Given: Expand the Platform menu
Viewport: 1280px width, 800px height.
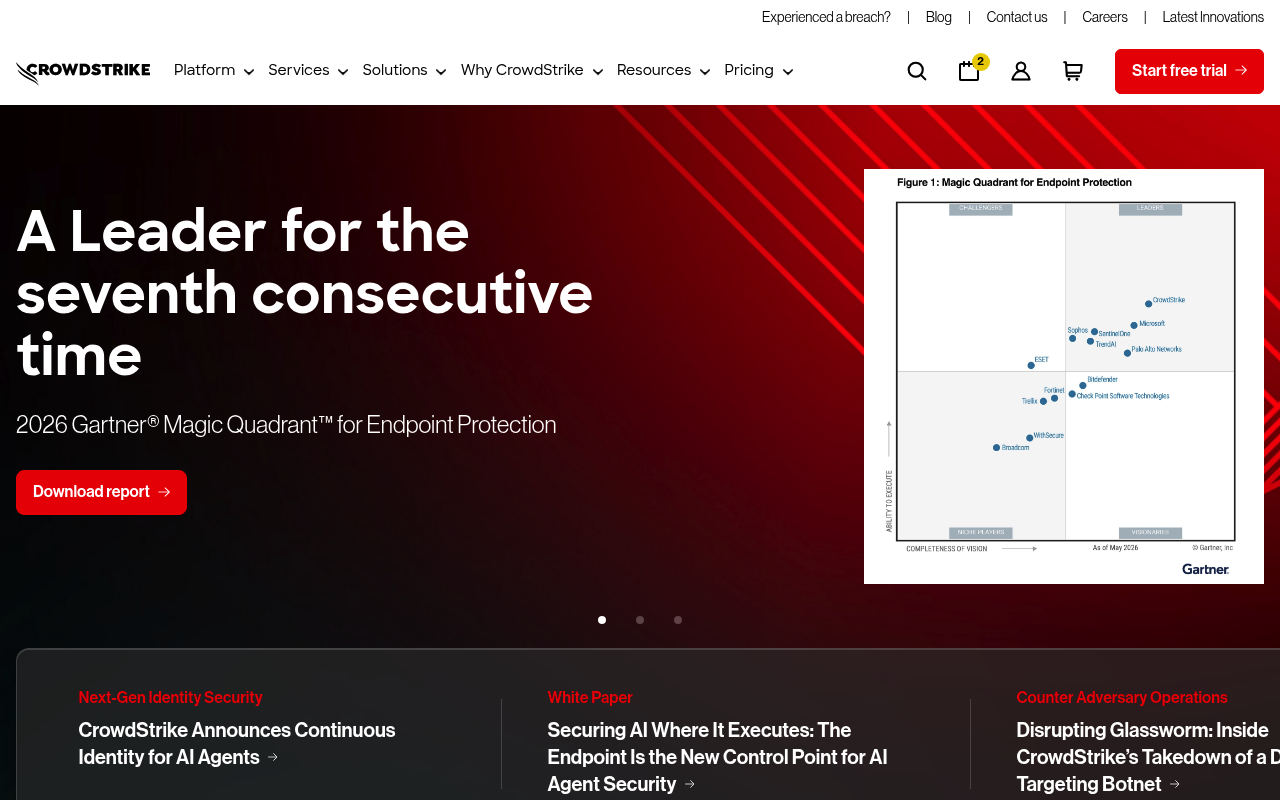Looking at the screenshot, I should pyautogui.click(x=214, y=71).
